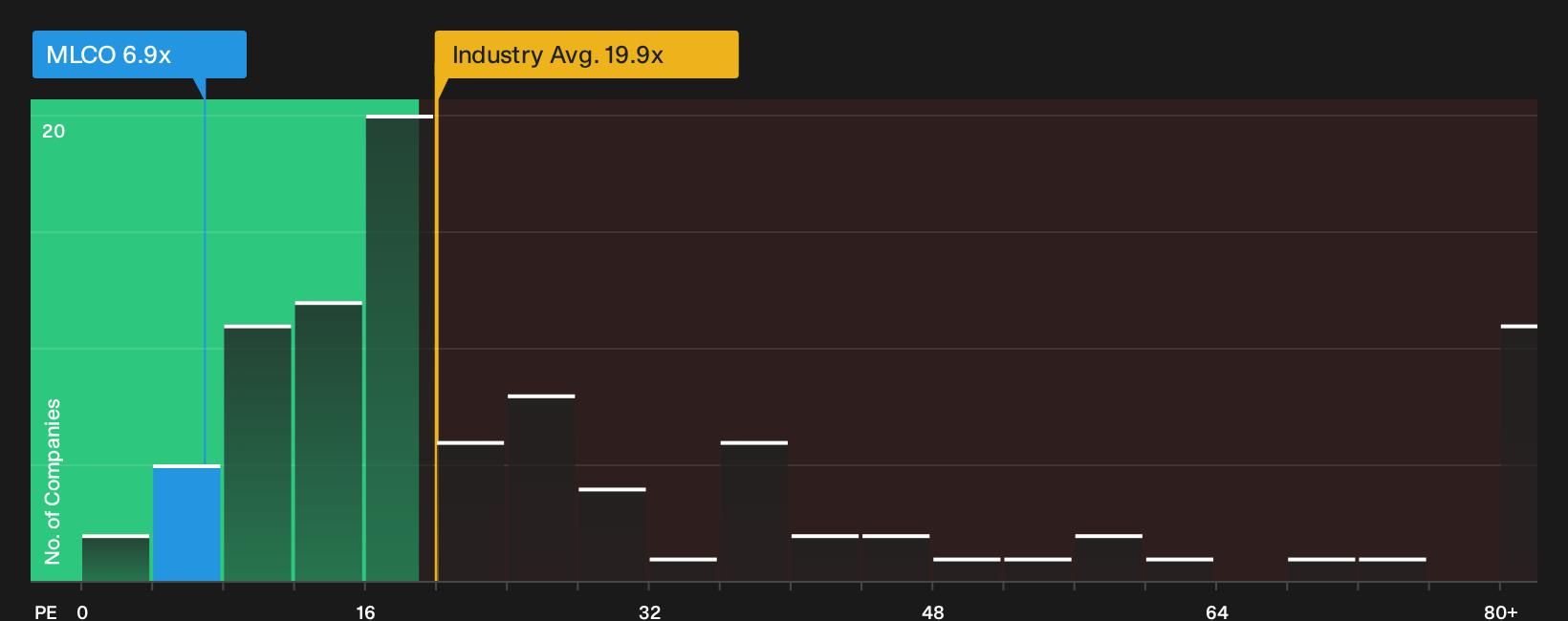Click the "64" x-axis tick label
Image resolution: width=1568 pixels, height=621 pixels.
pos(1216,611)
